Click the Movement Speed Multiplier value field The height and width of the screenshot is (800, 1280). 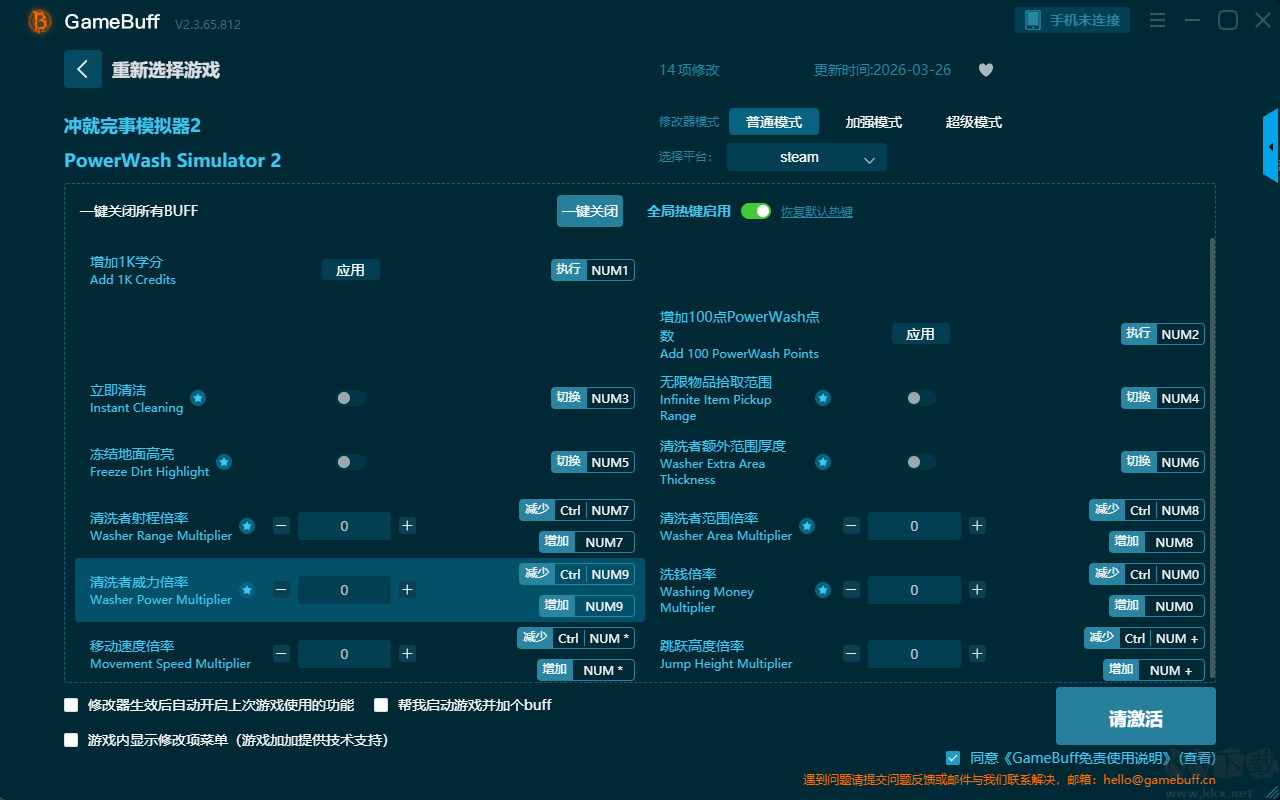coord(344,654)
